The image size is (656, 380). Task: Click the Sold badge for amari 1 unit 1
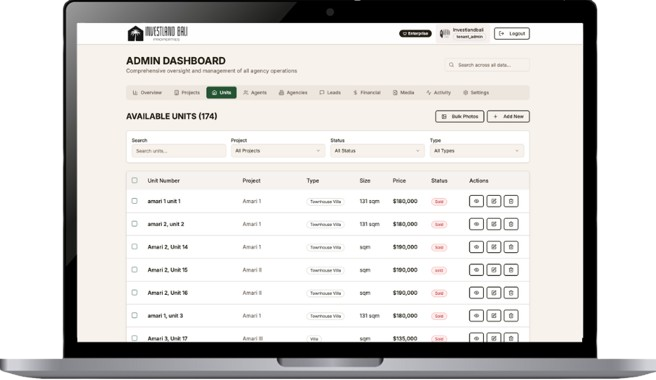[x=439, y=202]
